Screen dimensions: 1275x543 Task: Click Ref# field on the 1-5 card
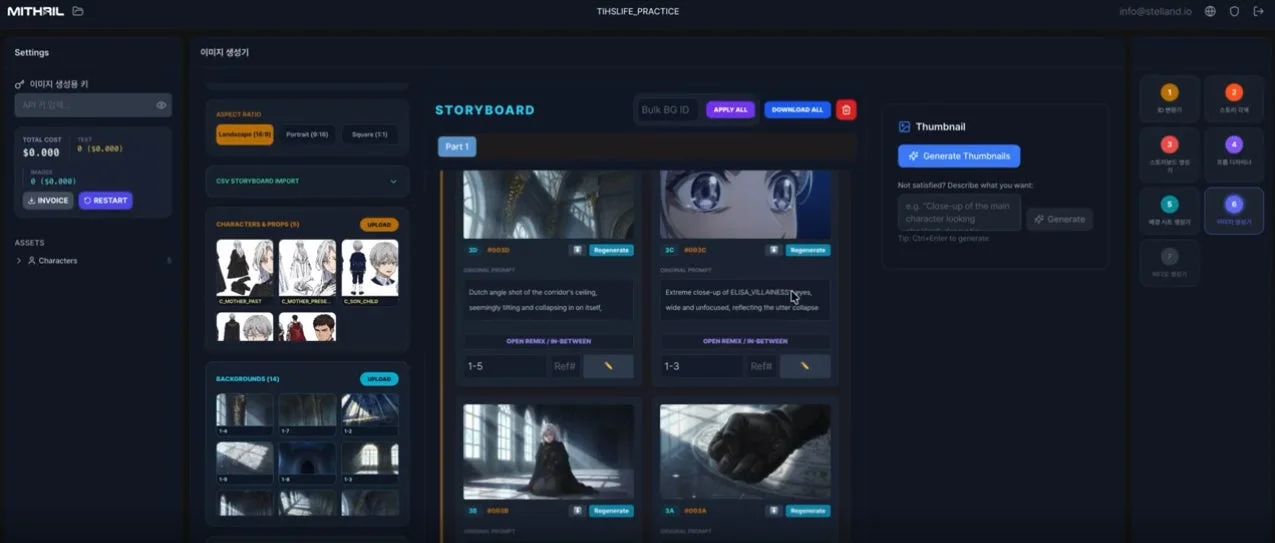click(x=565, y=366)
